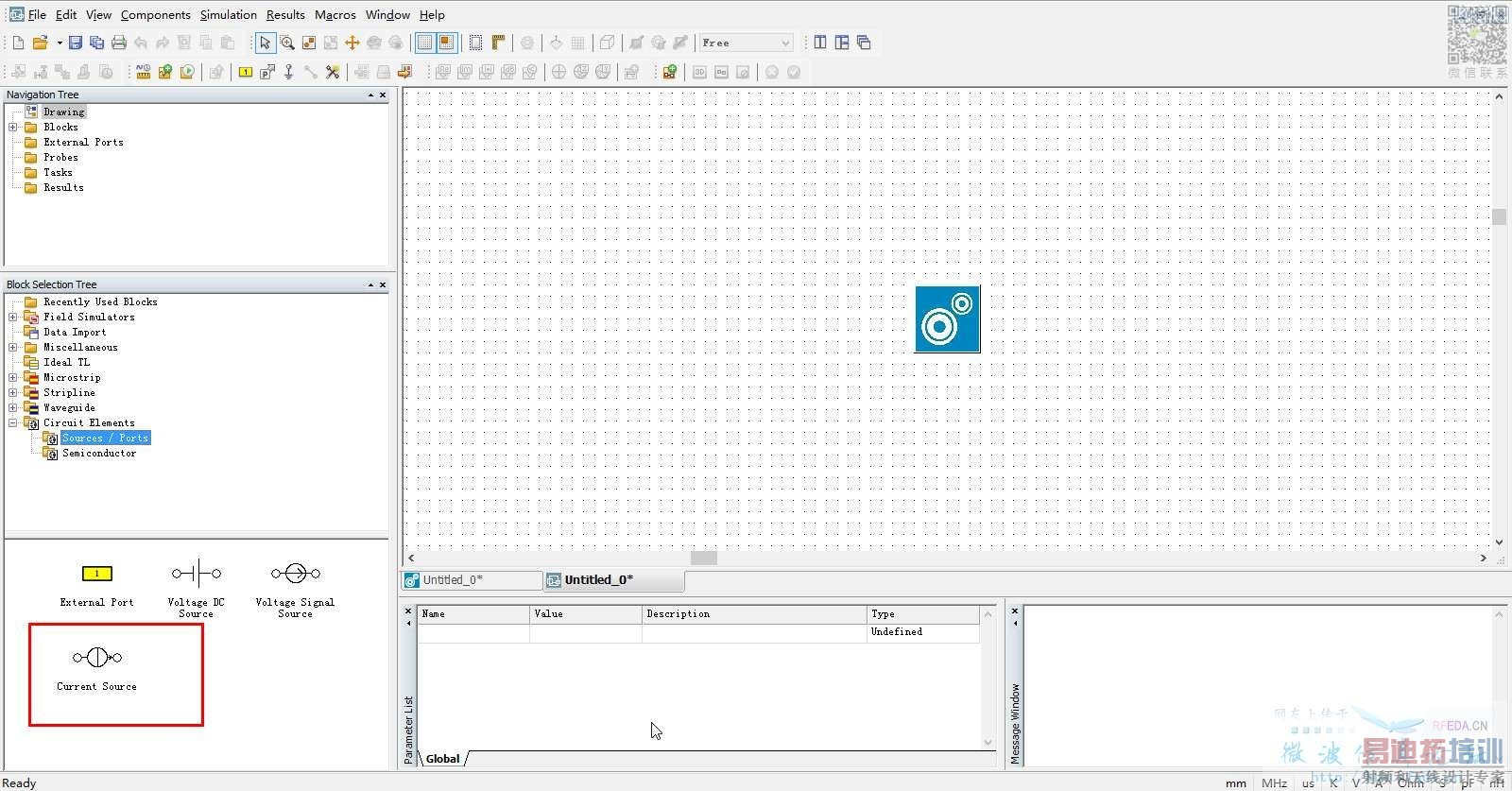This screenshot has width=1512, height=791.
Task: Collapse Navigation Tree with triangle button
Action: [x=370, y=95]
